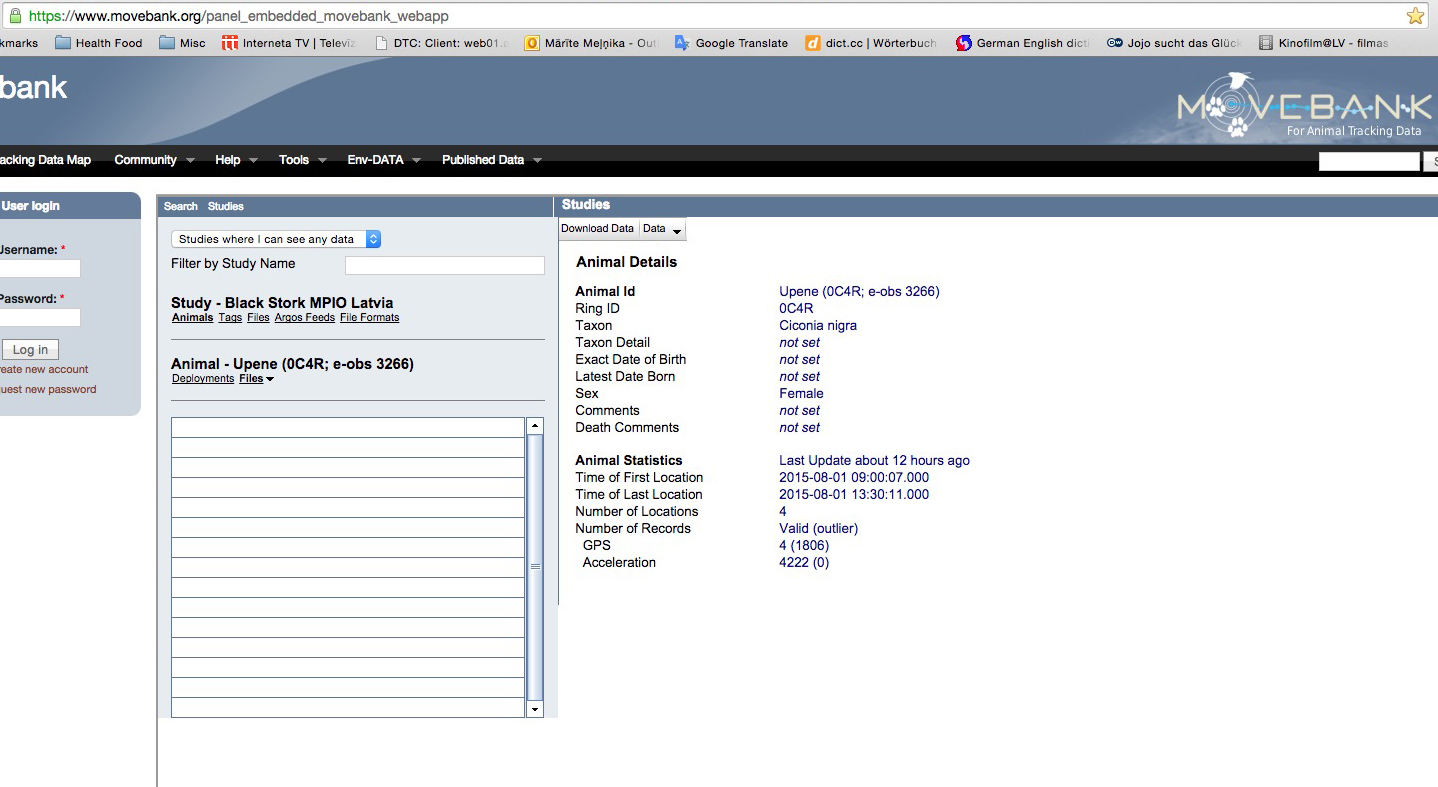Click the list scrollbar down arrow
The width and height of the screenshot is (1438, 787).
click(535, 709)
